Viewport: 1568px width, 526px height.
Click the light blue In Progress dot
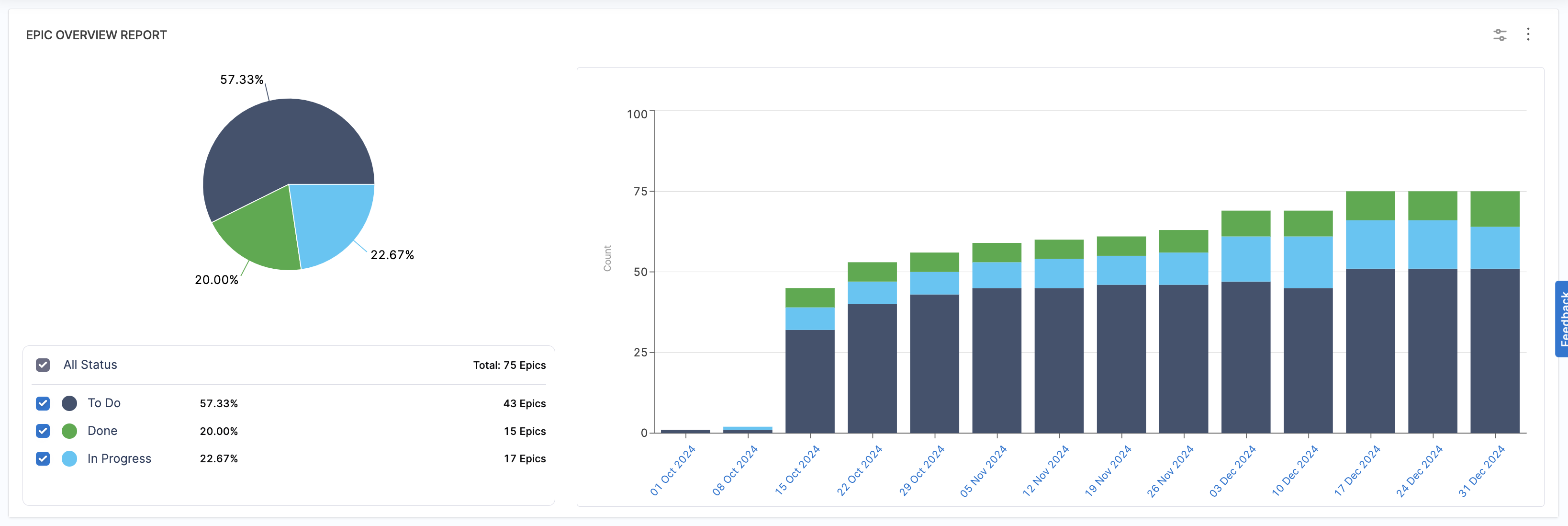click(x=69, y=458)
